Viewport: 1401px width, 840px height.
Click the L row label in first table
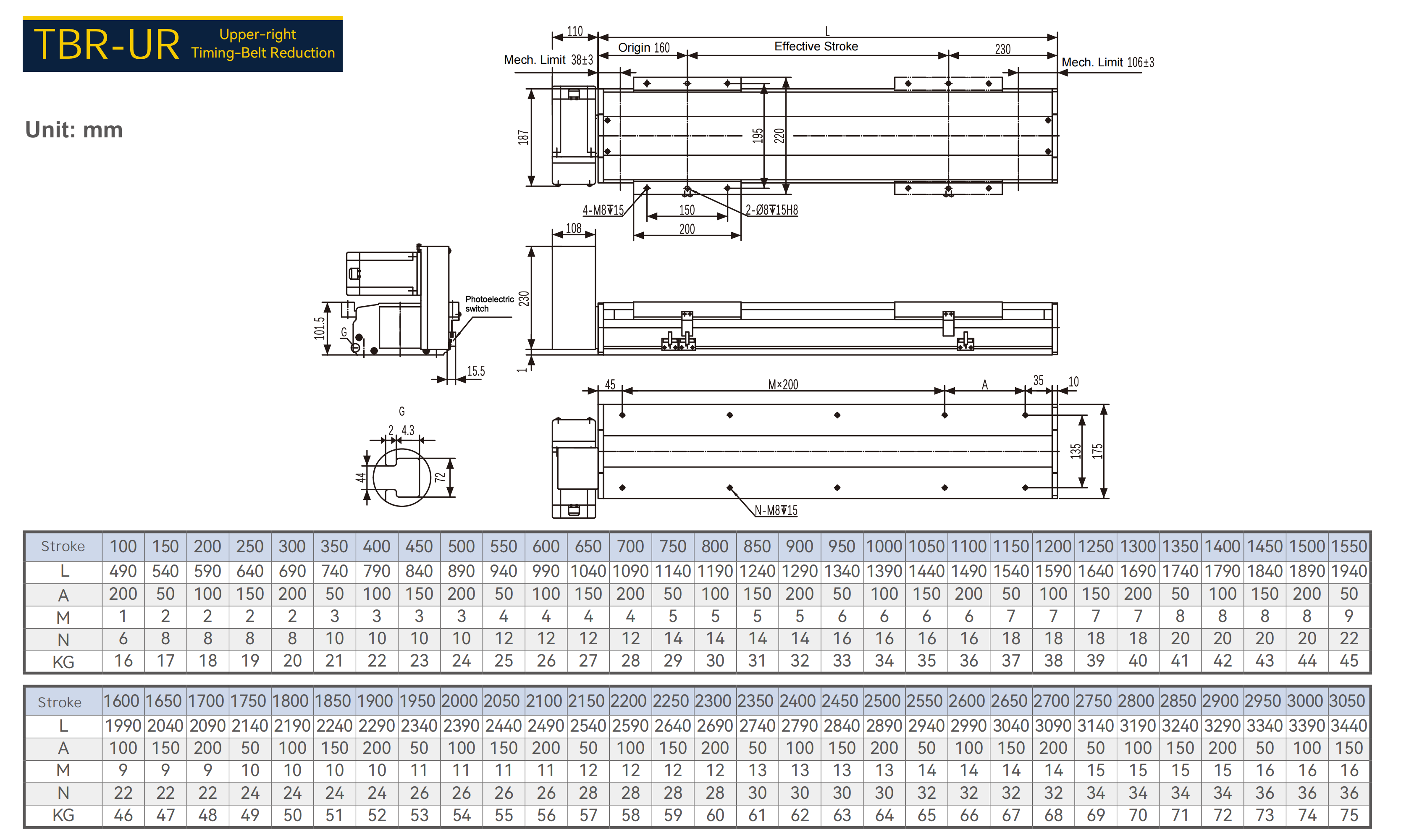click(65, 572)
